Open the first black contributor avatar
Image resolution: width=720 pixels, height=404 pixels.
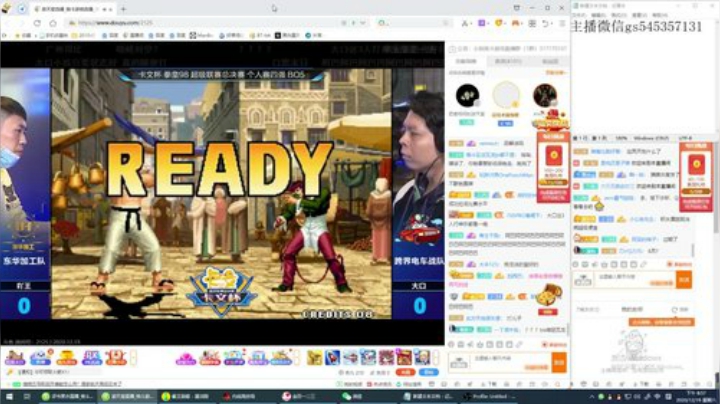467,95
